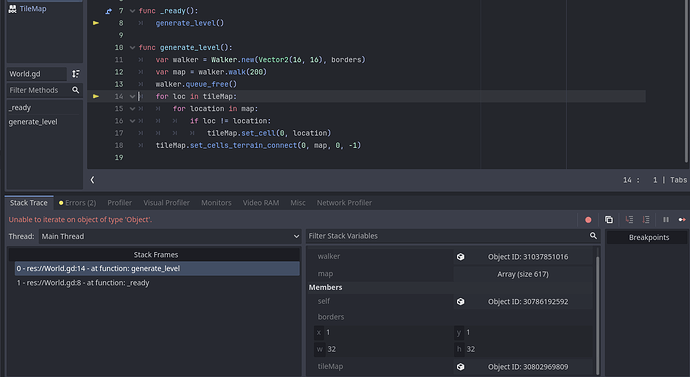Open the Main Thread dropdown

point(169,236)
